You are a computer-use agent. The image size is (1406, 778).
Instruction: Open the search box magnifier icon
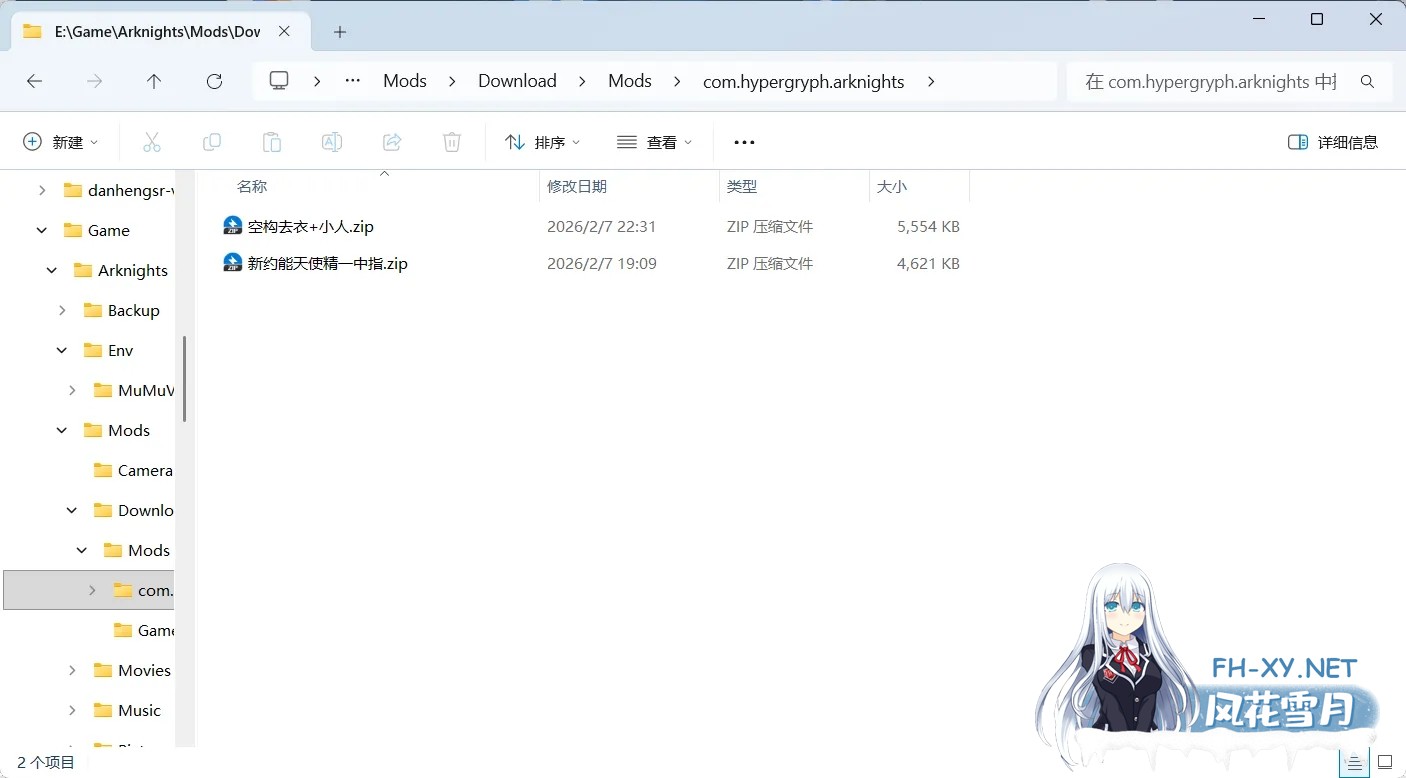tap(1367, 81)
